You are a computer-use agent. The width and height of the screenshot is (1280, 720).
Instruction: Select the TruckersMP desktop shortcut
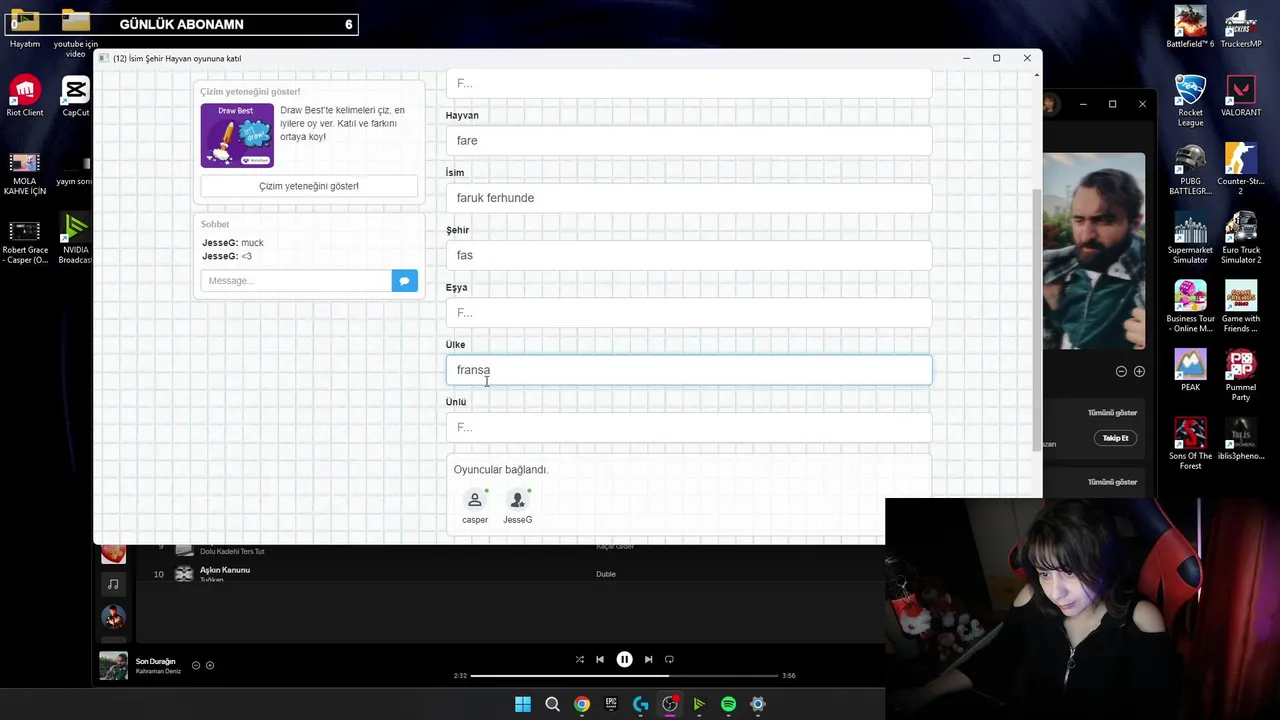click(x=1241, y=27)
